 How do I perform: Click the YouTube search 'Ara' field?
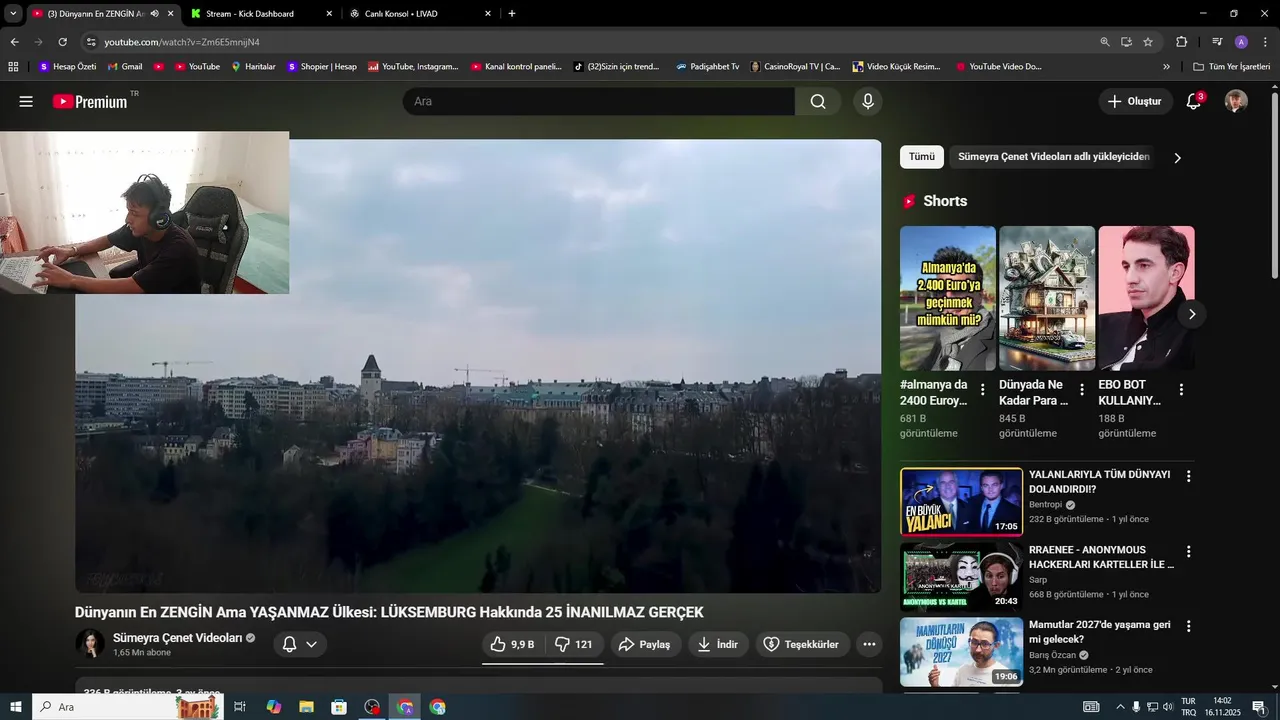tap(598, 101)
